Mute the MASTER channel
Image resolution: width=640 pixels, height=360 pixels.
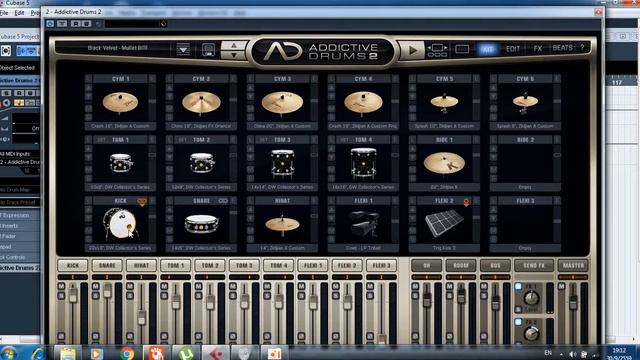tap(562, 287)
